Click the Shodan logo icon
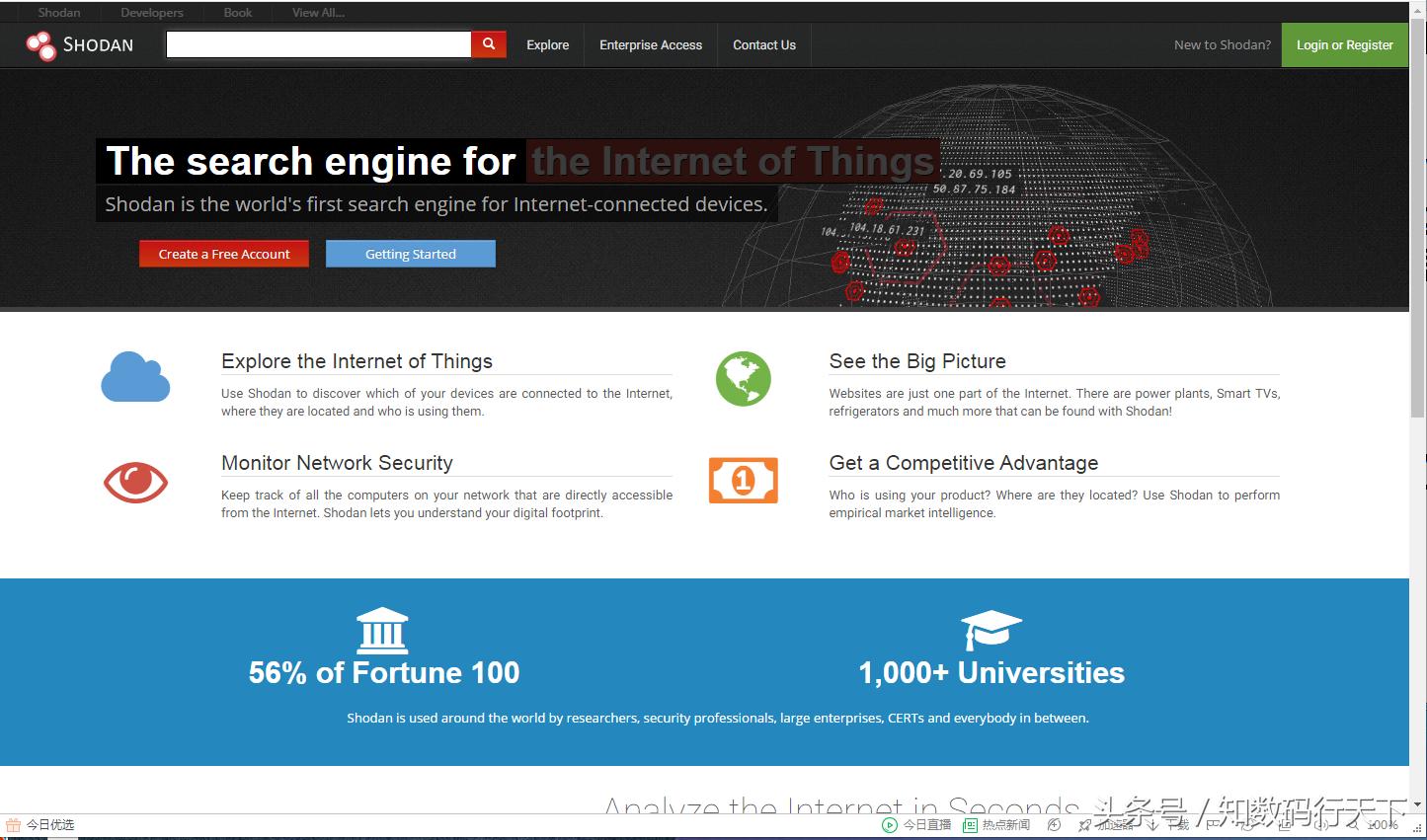The image size is (1427, 840). click(x=41, y=45)
